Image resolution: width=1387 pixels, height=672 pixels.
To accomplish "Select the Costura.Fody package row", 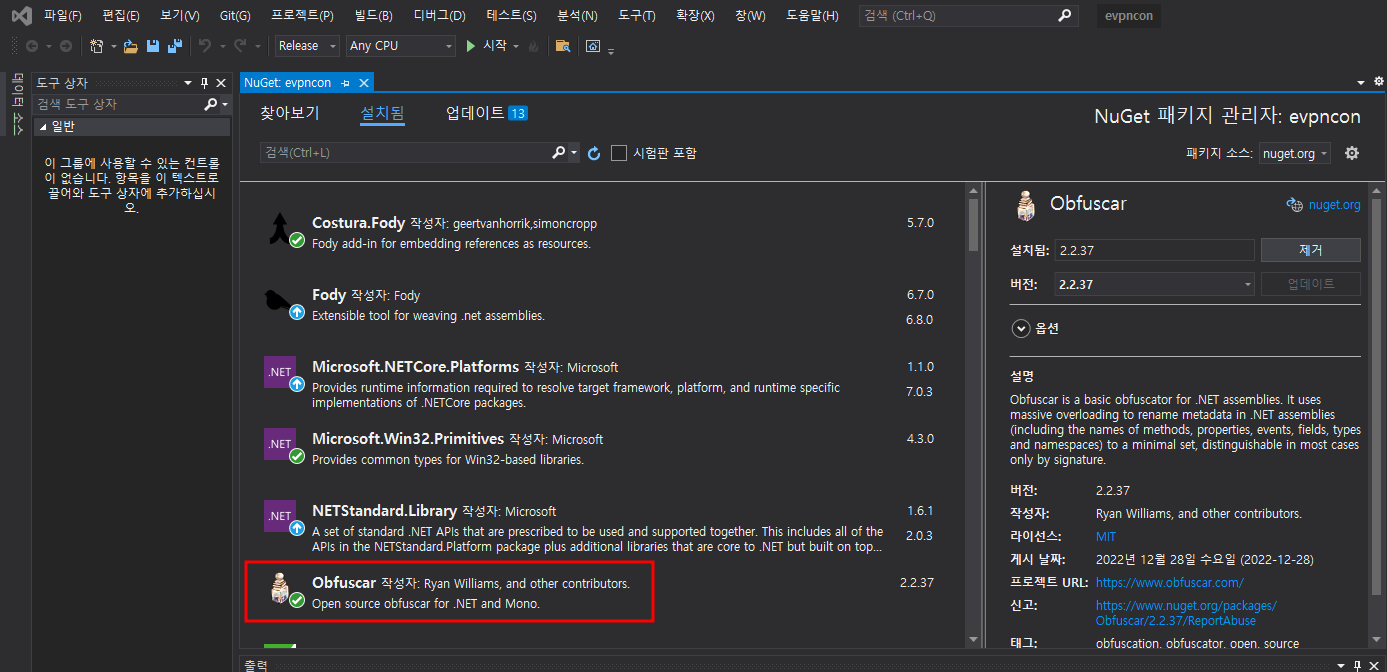I will [x=604, y=233].
